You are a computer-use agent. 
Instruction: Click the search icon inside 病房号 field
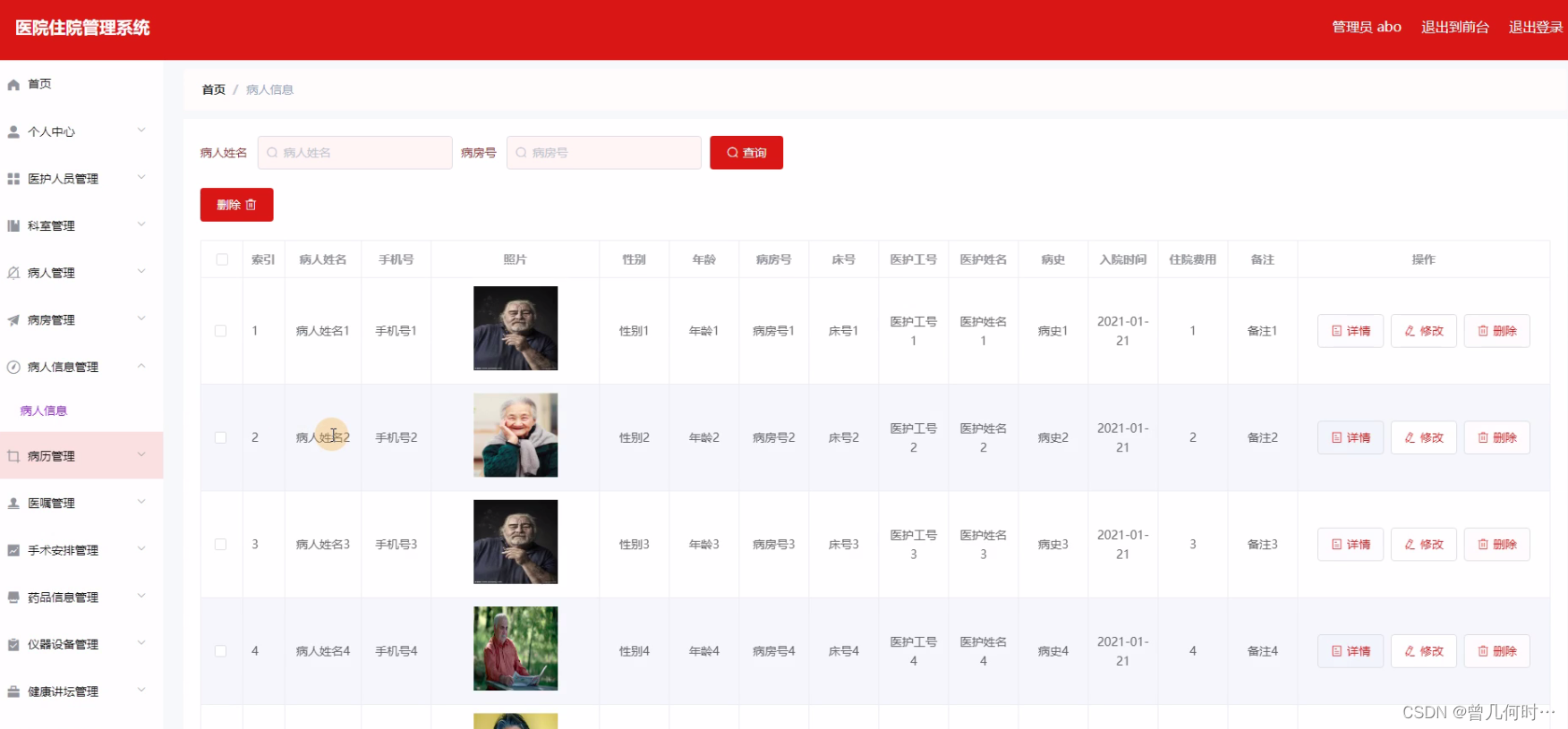pos(521,153)
